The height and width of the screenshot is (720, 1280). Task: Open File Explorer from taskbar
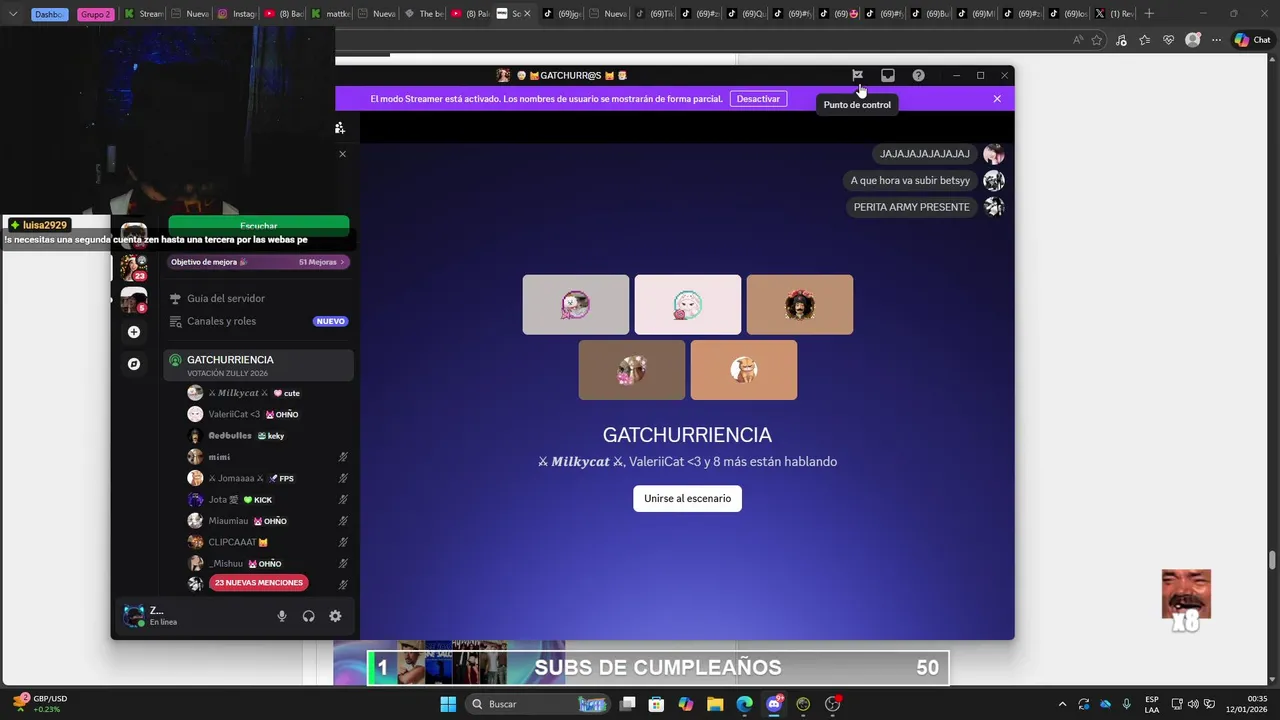pos(715,704)
